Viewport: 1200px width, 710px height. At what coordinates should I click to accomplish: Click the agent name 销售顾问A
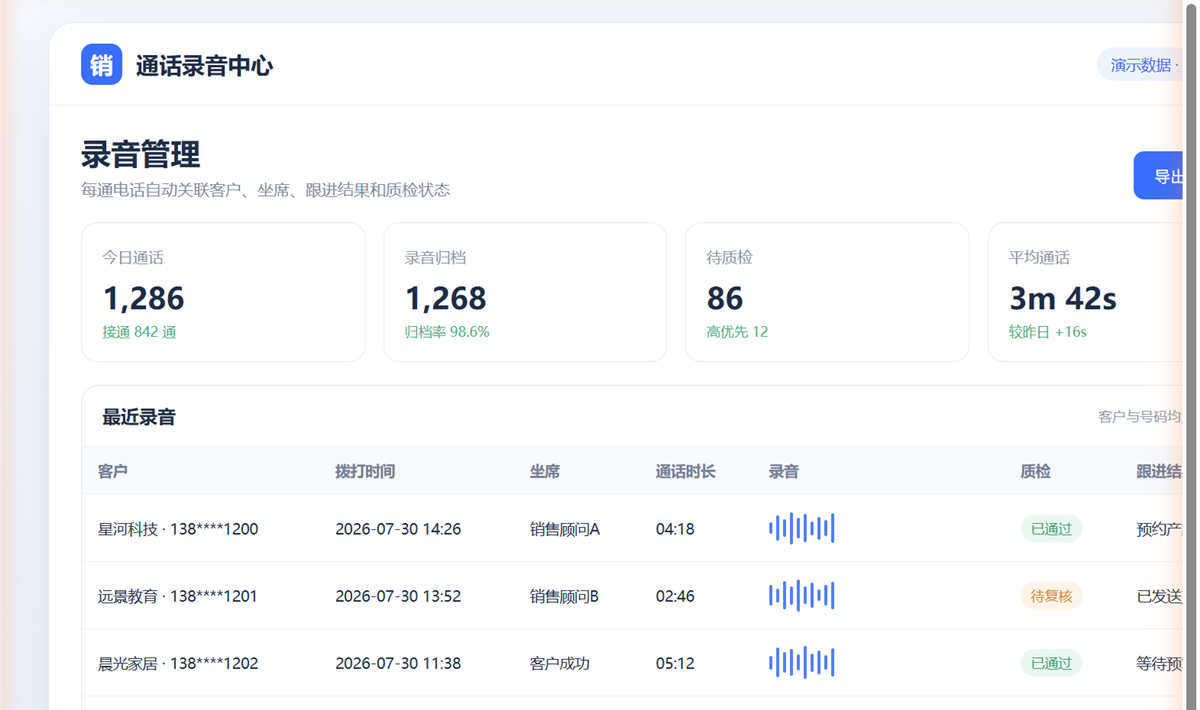pos(565,529)
